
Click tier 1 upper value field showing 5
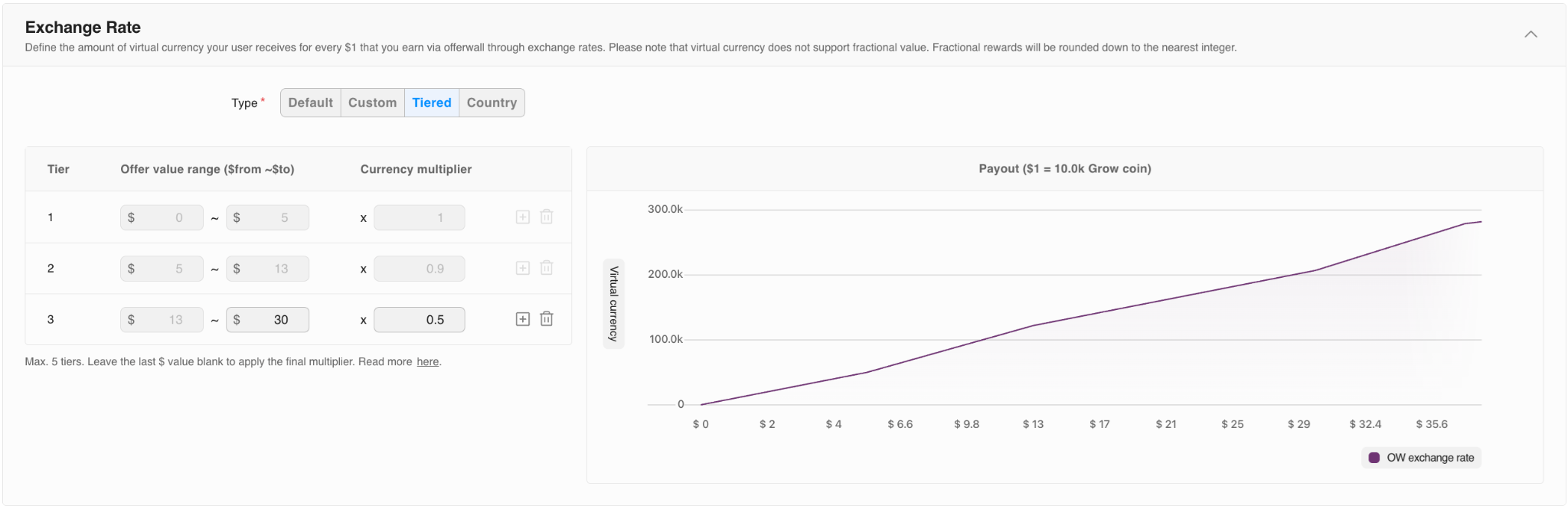pyautogui.click(x=268, y=218)
